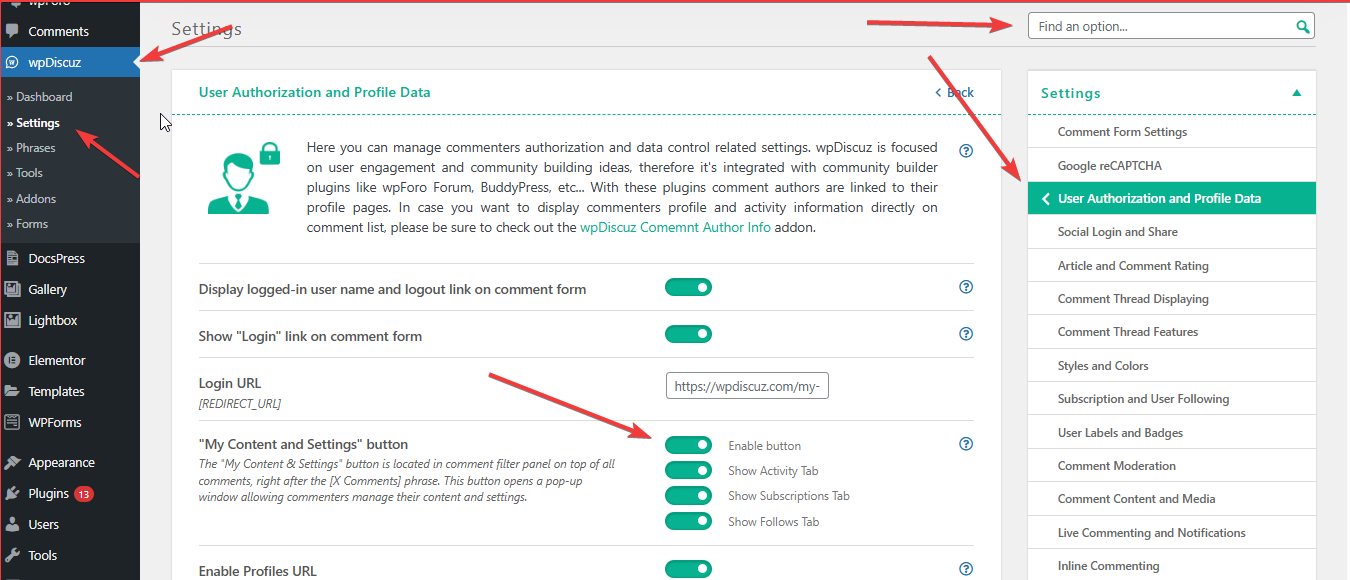Click the Find an option search box
Screen dimensions: 1350x580
[x=1160, y=27]
